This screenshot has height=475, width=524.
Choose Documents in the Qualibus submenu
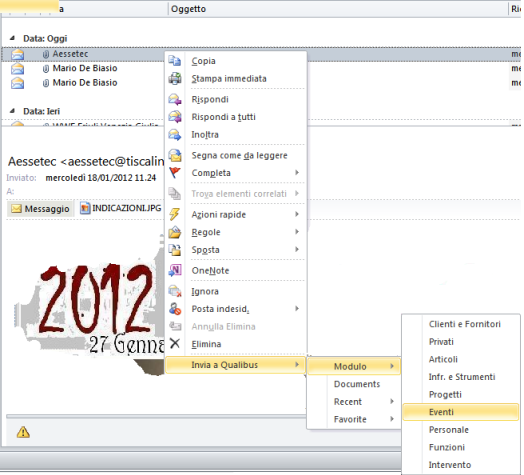coord(354,384)
